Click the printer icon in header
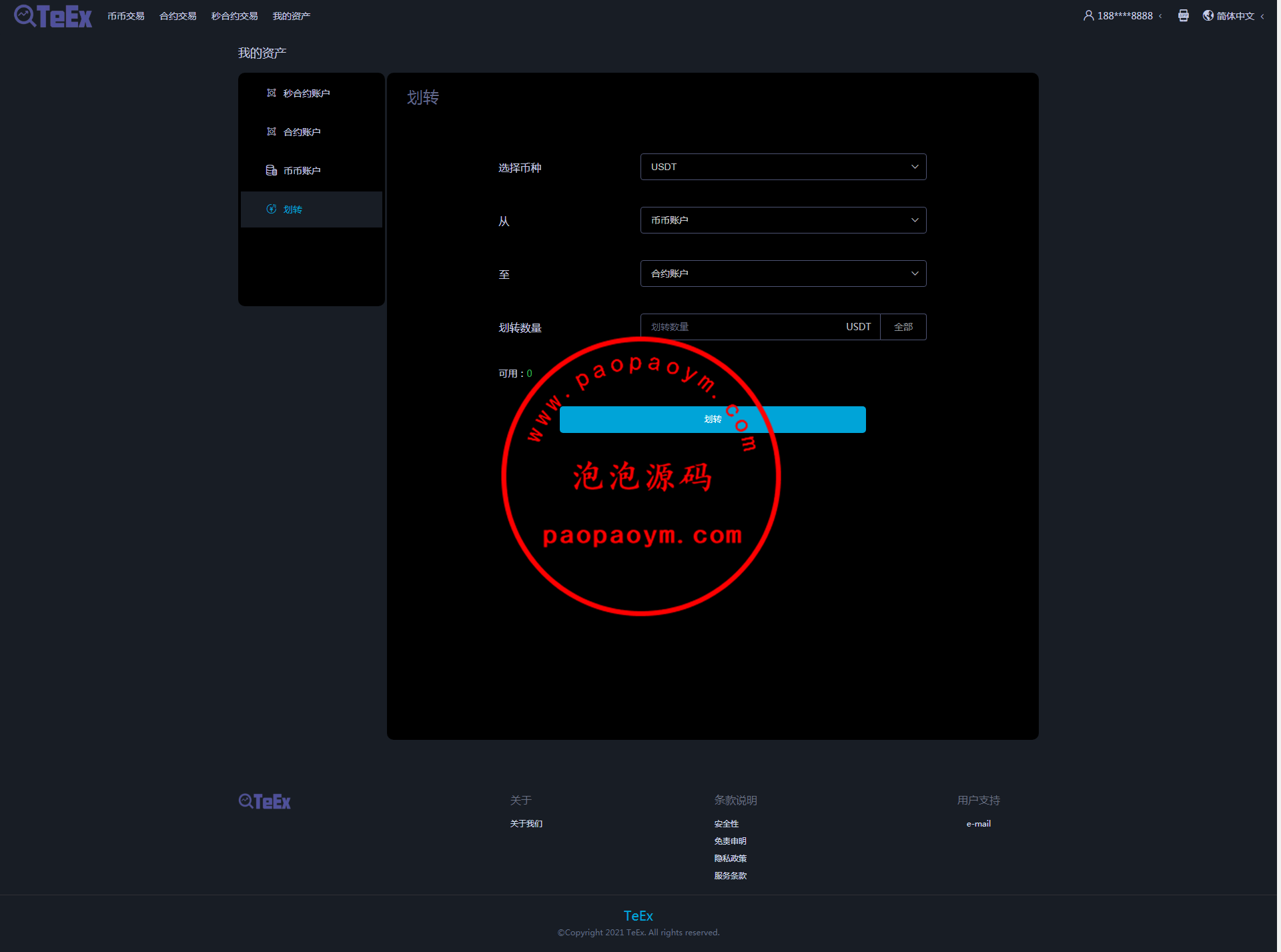This screenshot has width=1281, height=952. [1183, 15]
